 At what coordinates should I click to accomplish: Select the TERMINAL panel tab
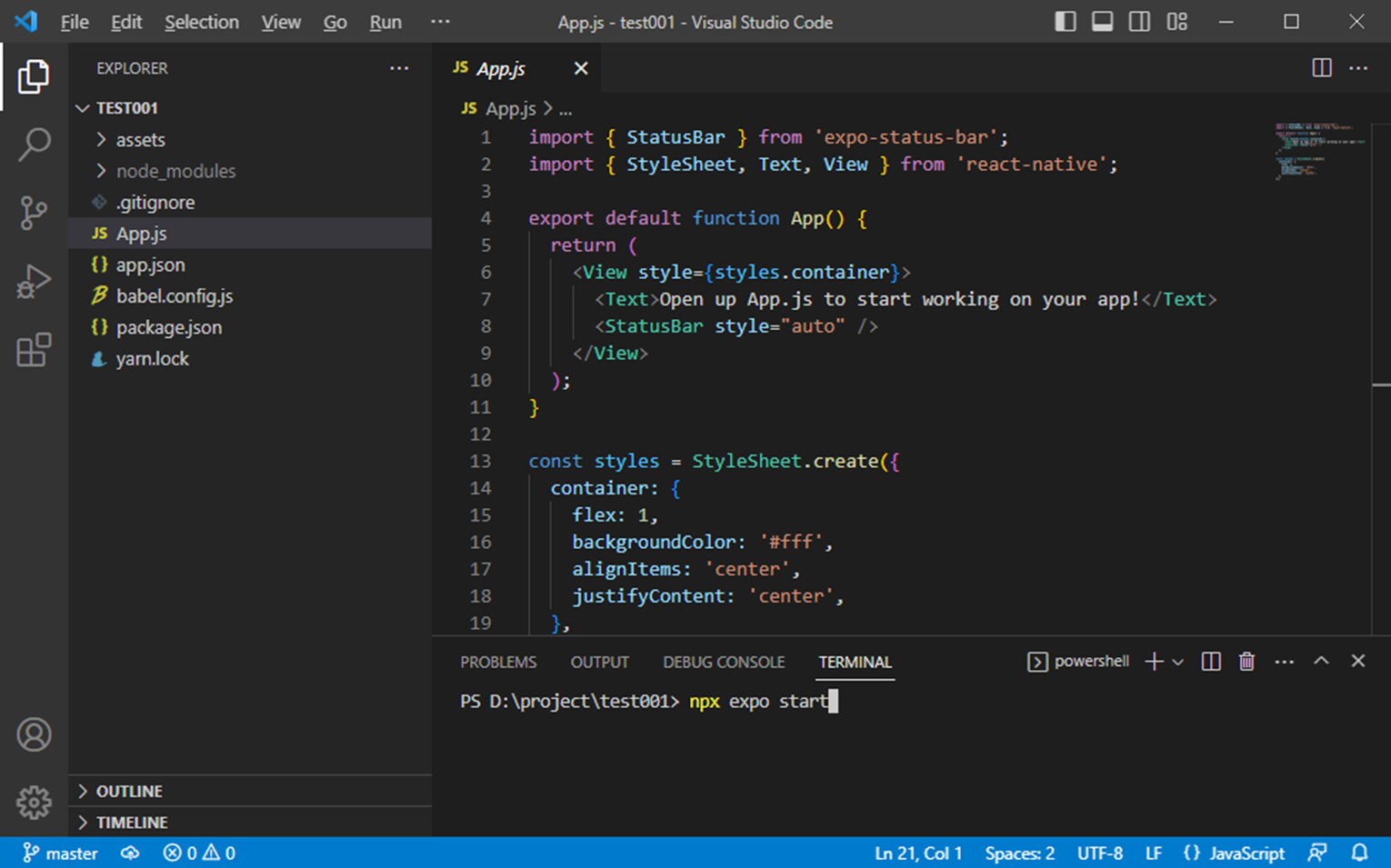(x=855, y=662)
